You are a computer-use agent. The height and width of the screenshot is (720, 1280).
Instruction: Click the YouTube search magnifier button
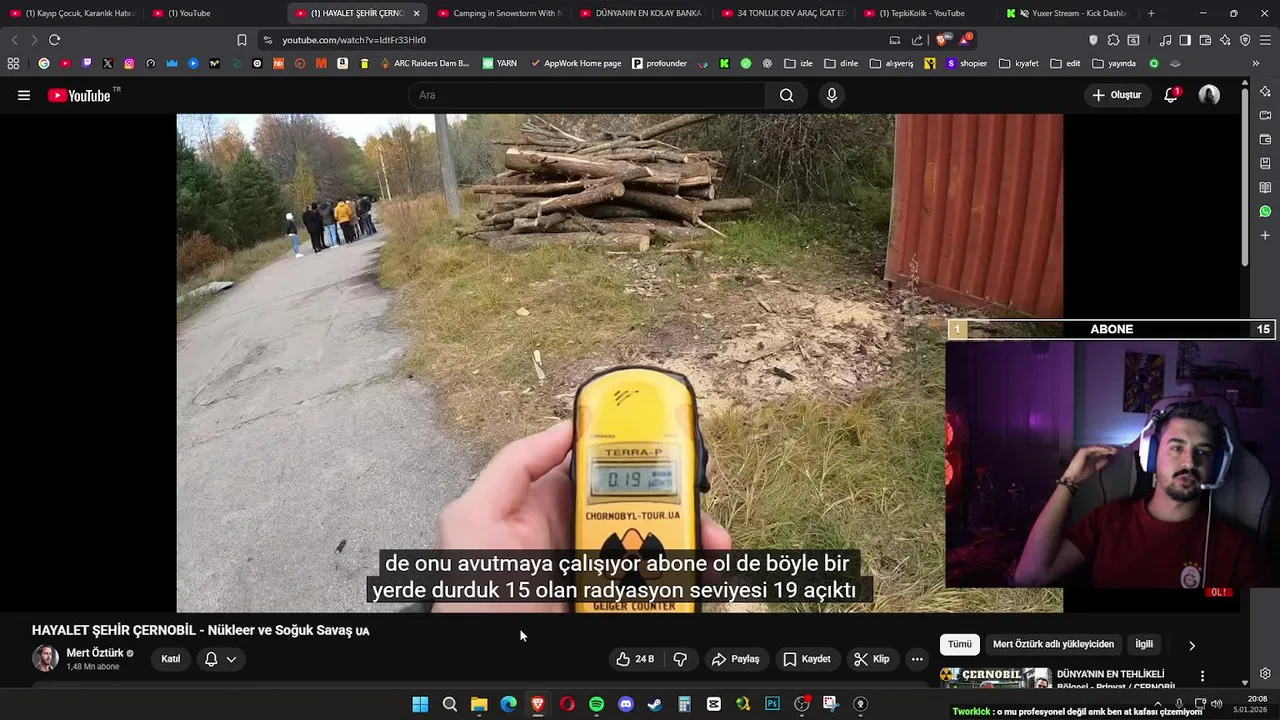click(786, 95)
